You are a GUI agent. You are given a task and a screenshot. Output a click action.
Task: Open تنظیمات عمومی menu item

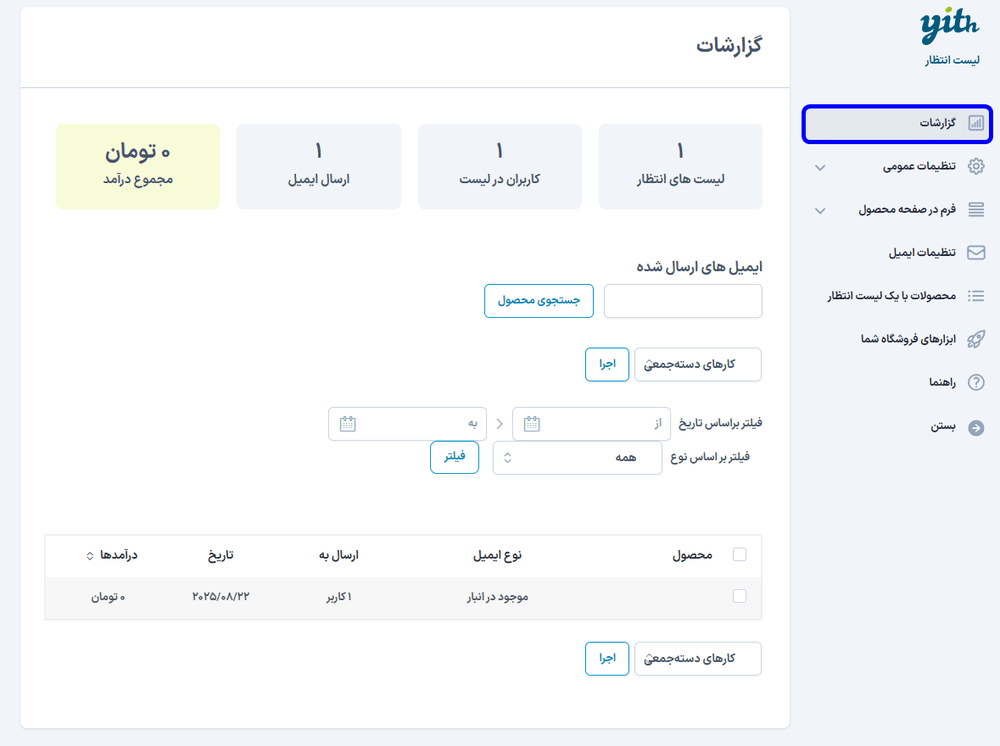point(897,166)
